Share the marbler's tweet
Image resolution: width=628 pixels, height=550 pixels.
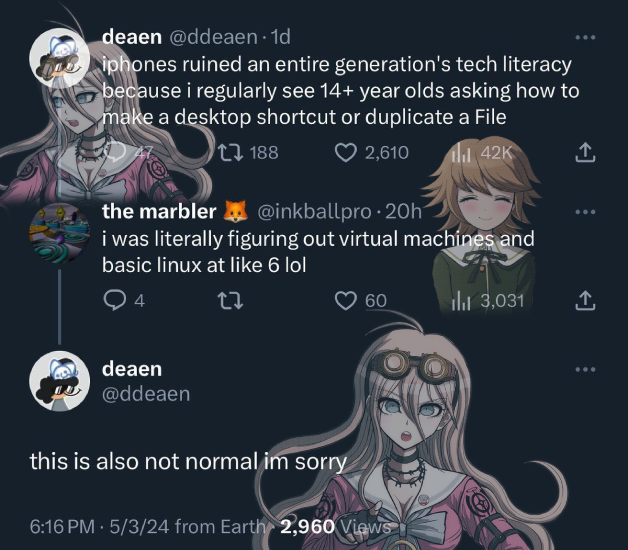(585, 300)
